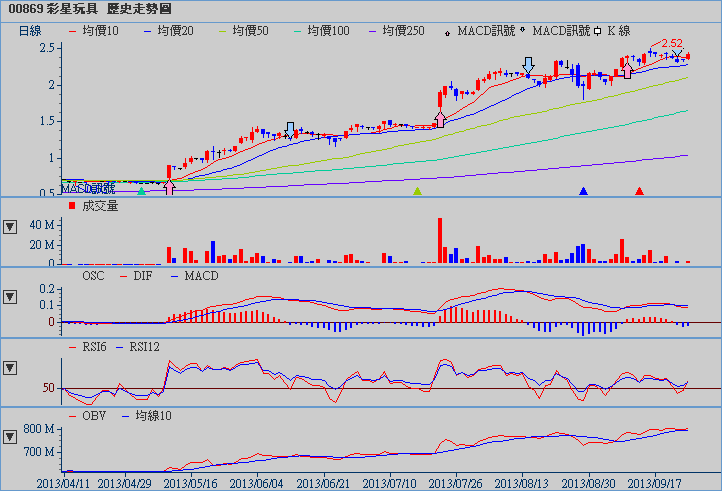Screen dimensions: 722x491
Task: Select the 日線 daily chart label
Action: [x=31, y=31]
